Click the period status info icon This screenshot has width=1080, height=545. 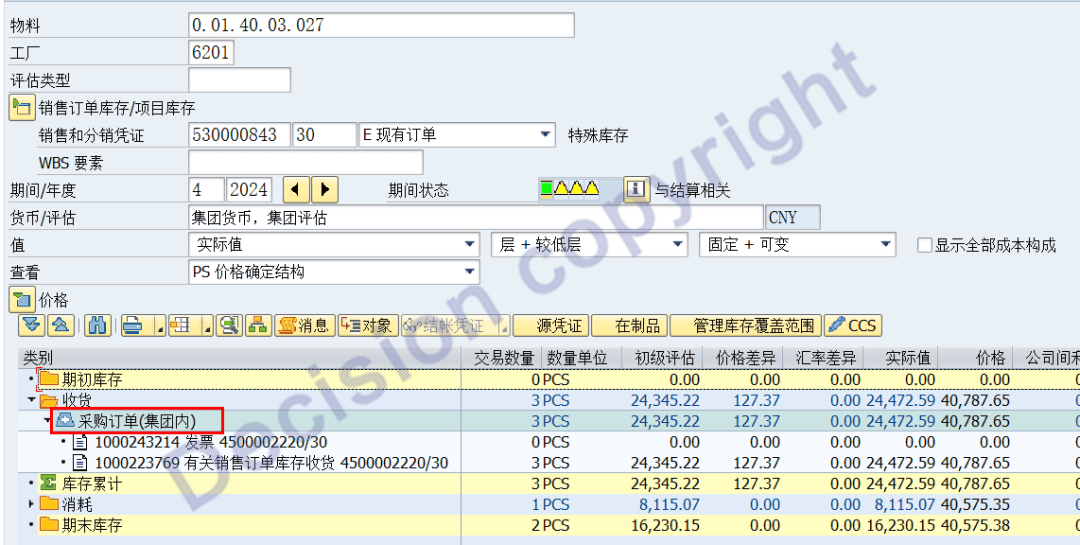pyautogui.click(x=636, y=190)
